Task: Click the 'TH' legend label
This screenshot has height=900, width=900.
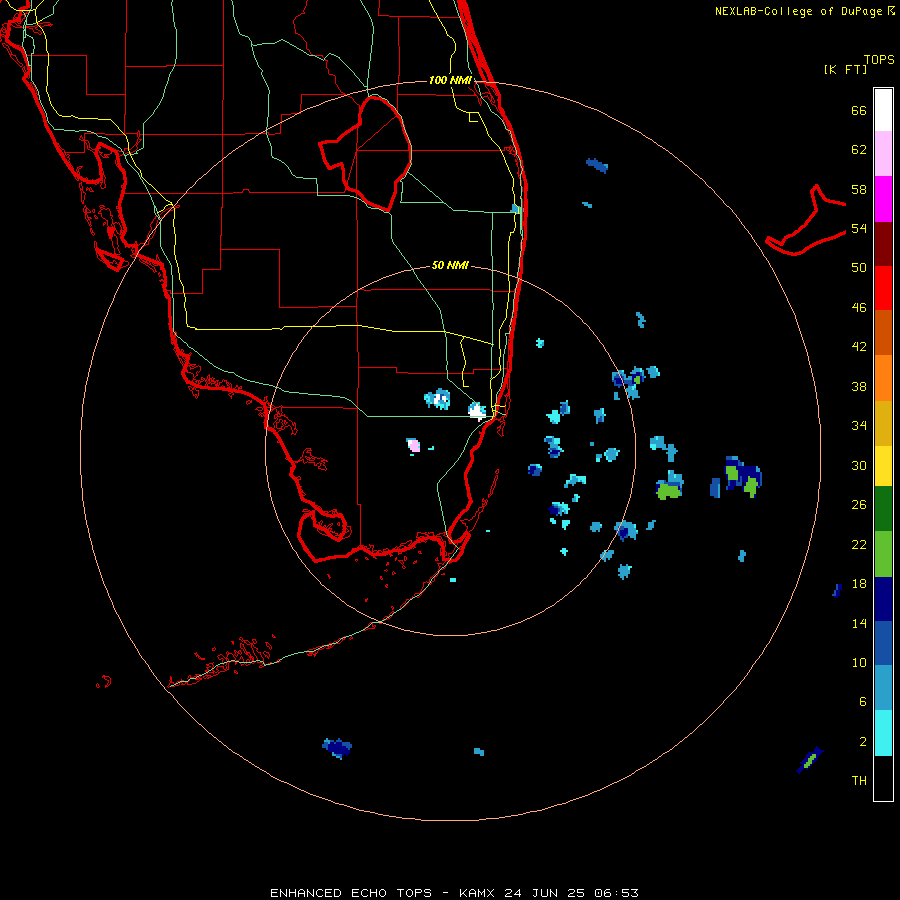Action: [x=859, y=781]
